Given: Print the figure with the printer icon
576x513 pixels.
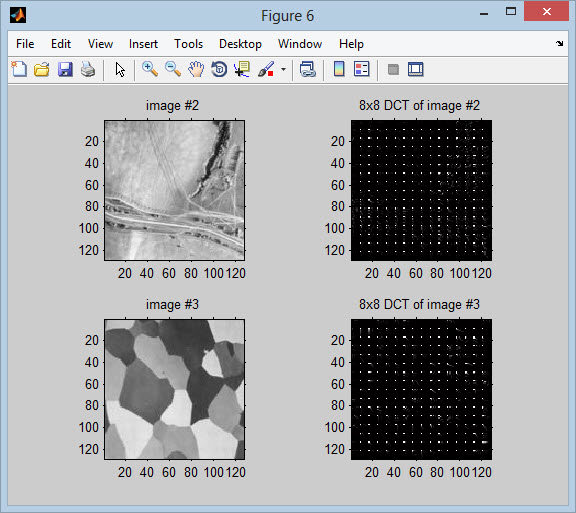Looking at the screenshot, I should click(x=88, y=69).
